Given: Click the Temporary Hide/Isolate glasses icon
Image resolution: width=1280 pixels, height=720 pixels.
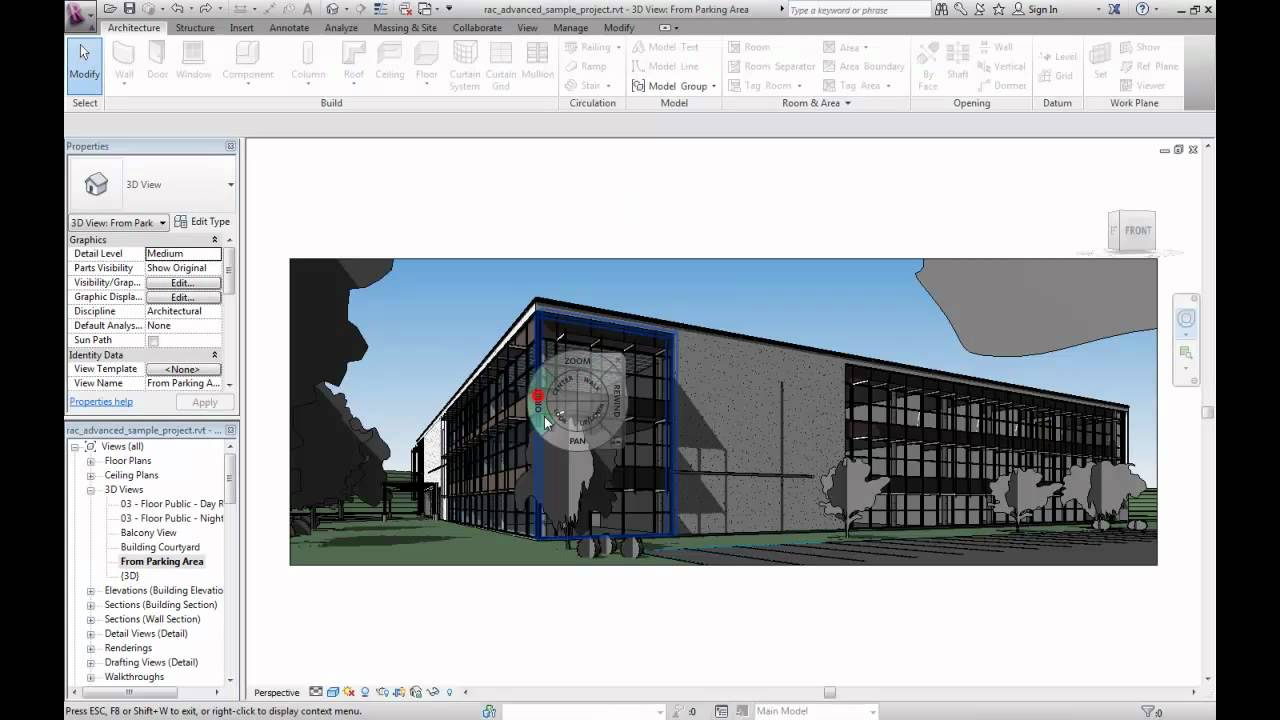Looking at the screenshot, I should click(x=432, y=692).
